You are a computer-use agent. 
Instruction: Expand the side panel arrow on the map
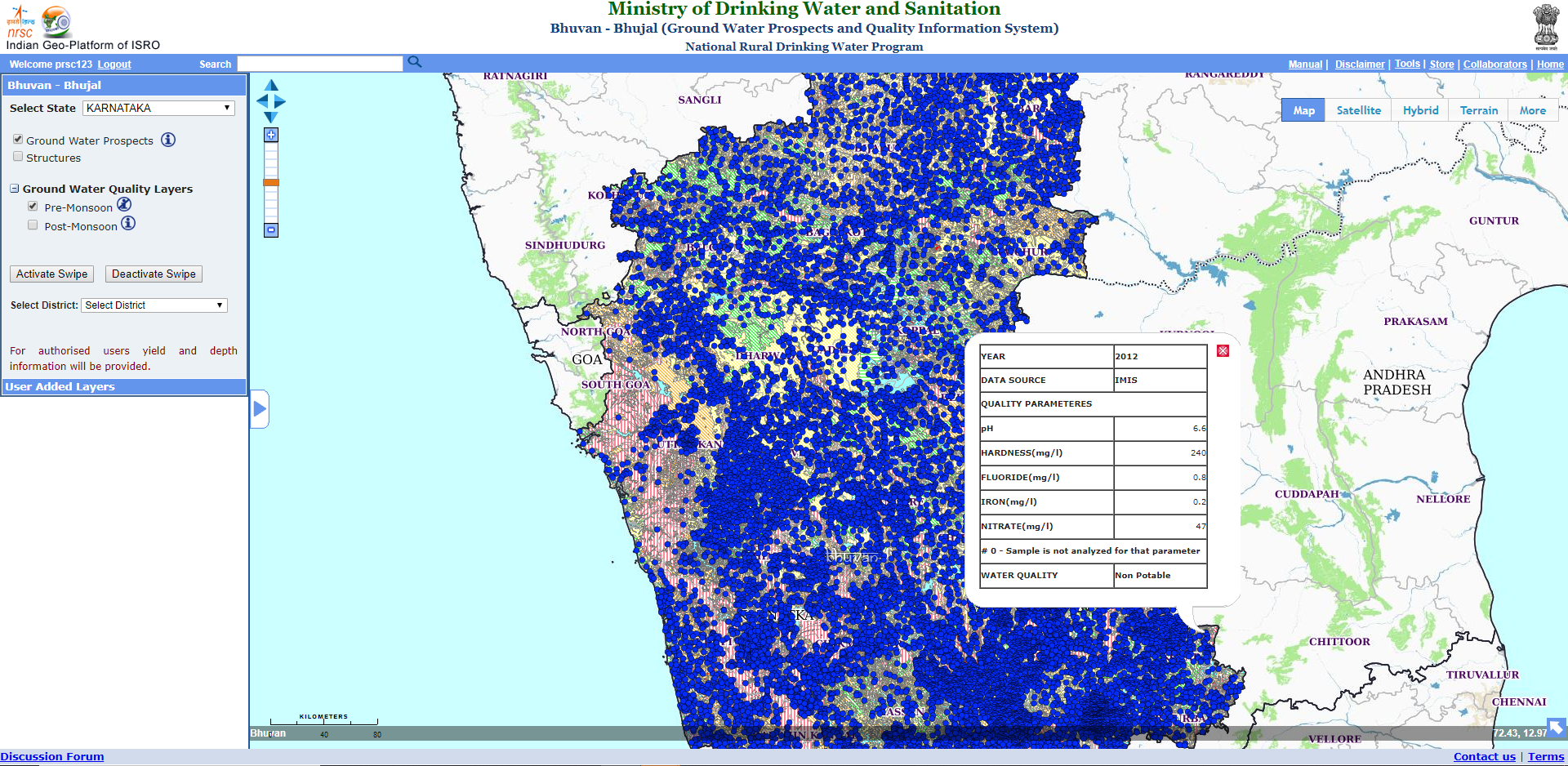click(x=260, y=408)
